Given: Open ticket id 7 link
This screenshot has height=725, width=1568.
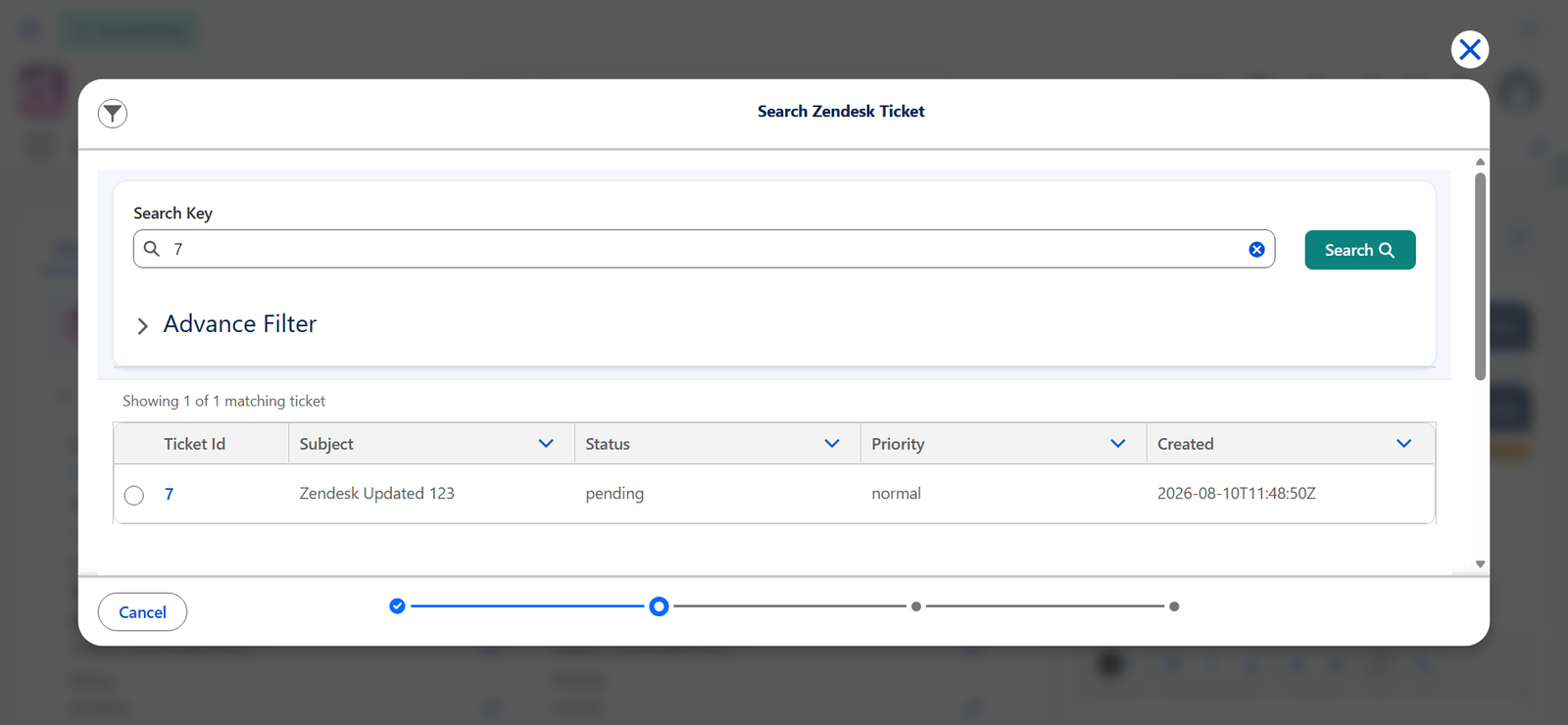Looking at the screenshot, I should coord(170,494).
